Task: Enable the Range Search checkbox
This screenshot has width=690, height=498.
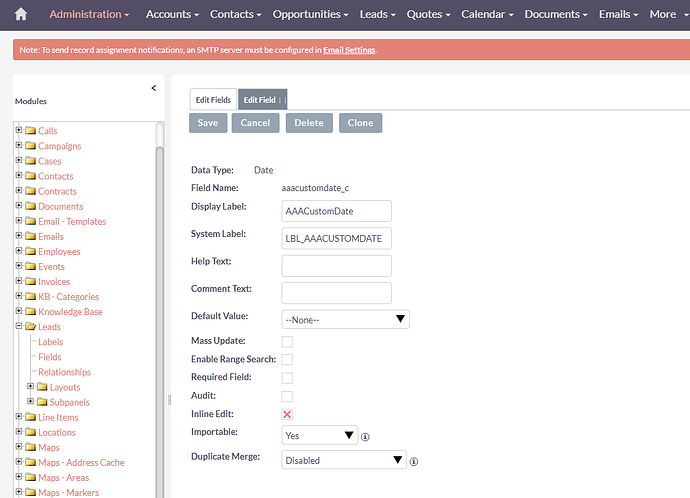Action: pos(287,359)
